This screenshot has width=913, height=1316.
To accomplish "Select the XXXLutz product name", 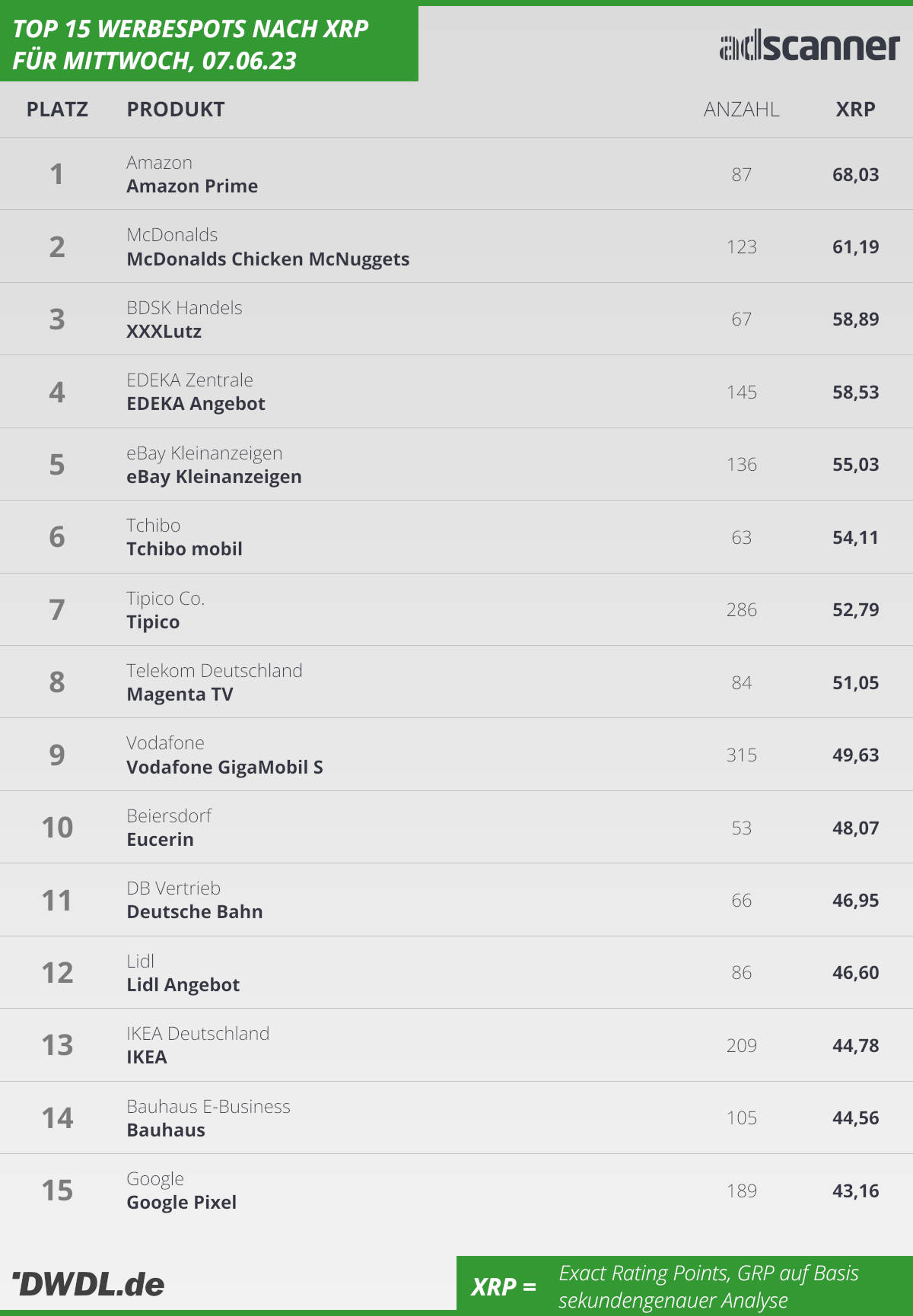I will (164, 332).
